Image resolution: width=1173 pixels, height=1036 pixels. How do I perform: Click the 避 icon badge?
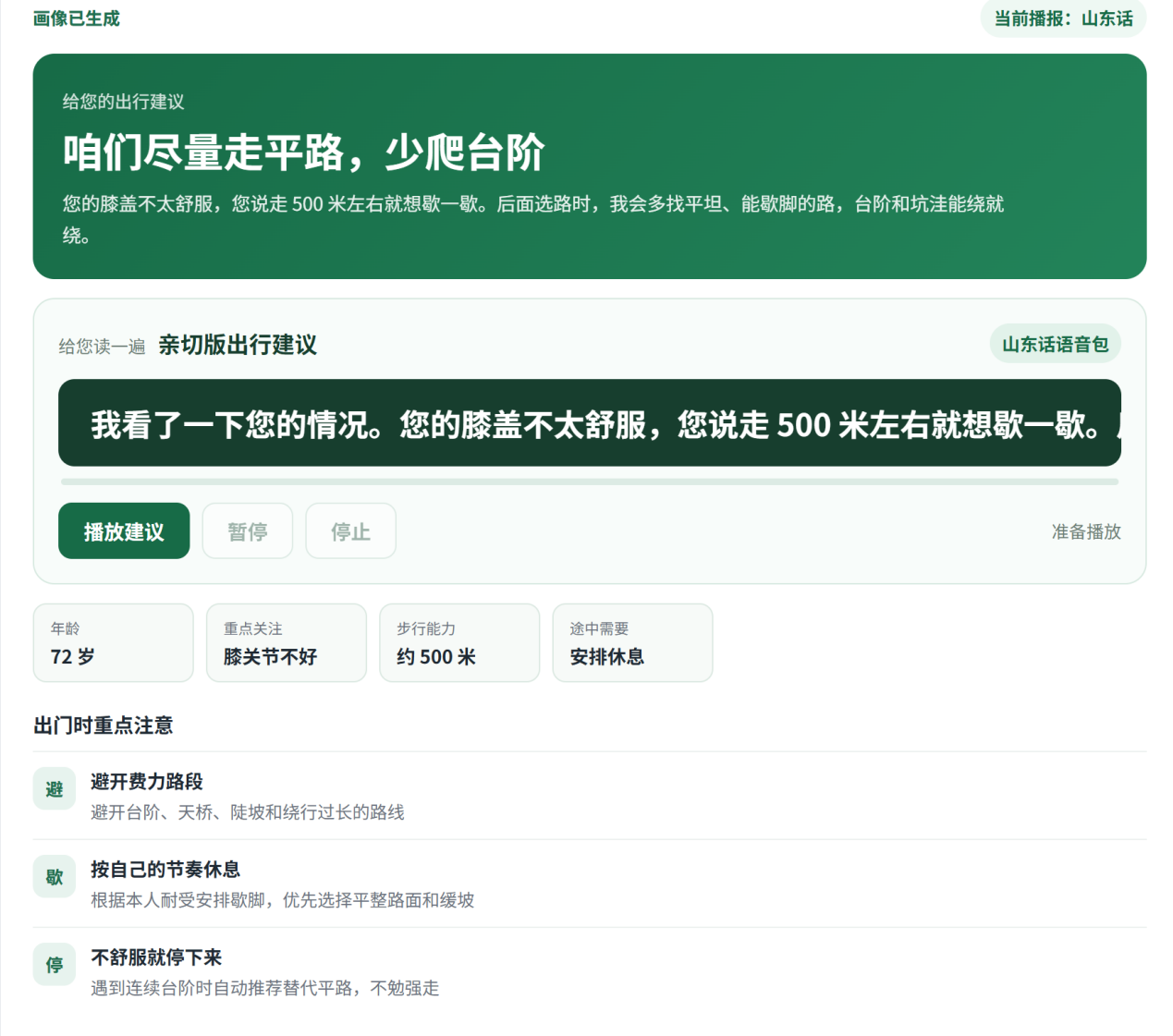[x=55, y=788]
